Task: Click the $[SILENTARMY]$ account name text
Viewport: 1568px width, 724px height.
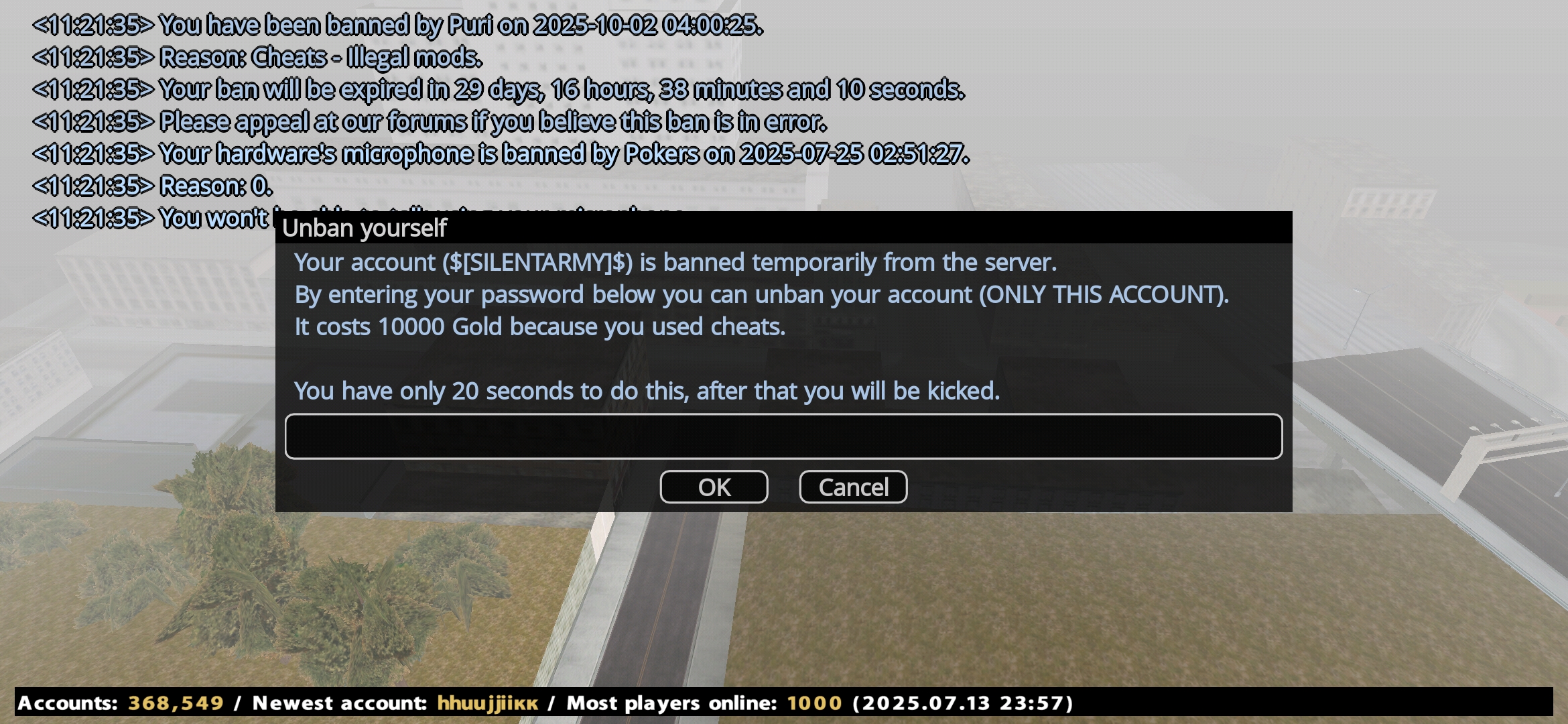Action: pos(537,262)
